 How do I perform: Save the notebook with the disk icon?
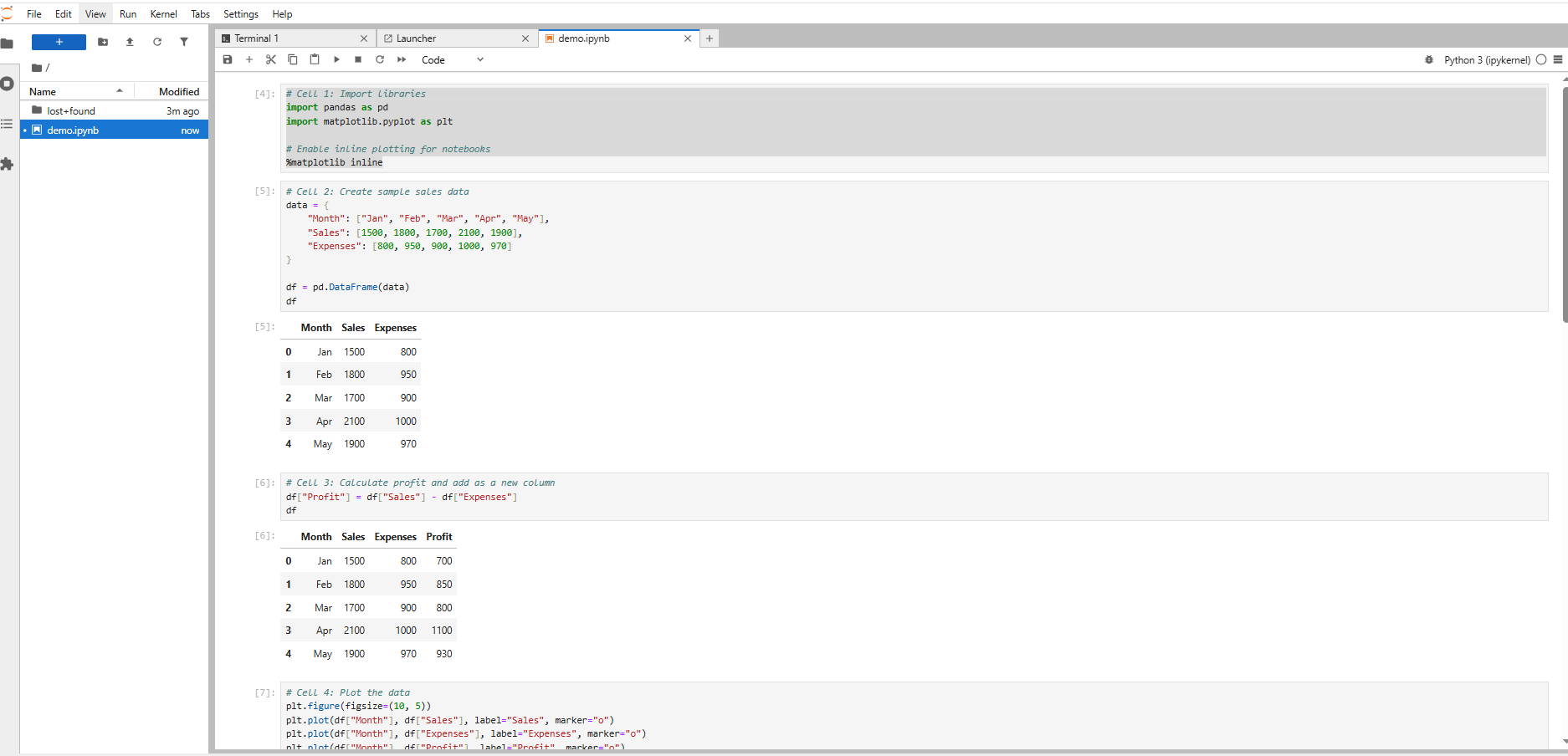pyautogui.click(x=228, y=59)
